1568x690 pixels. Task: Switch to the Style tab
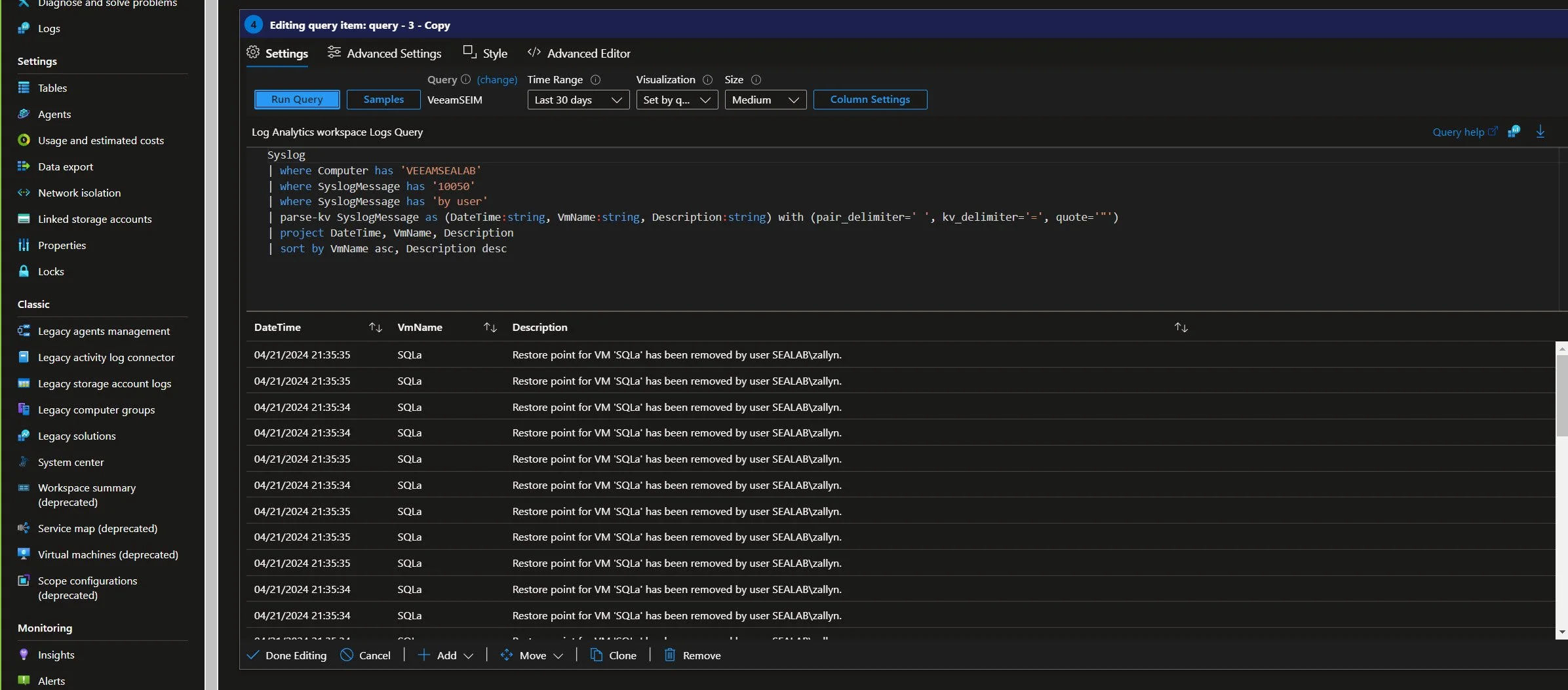point(485,53)
